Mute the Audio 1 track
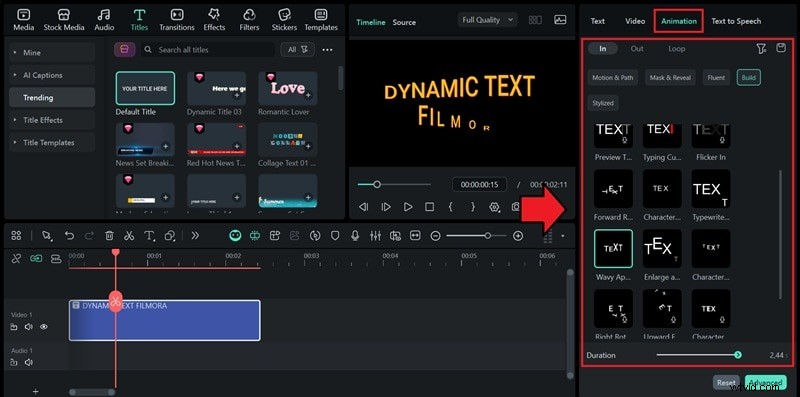The width and height of the screenshot is (800, 397). pyautogui.click(x=29, y=362)
